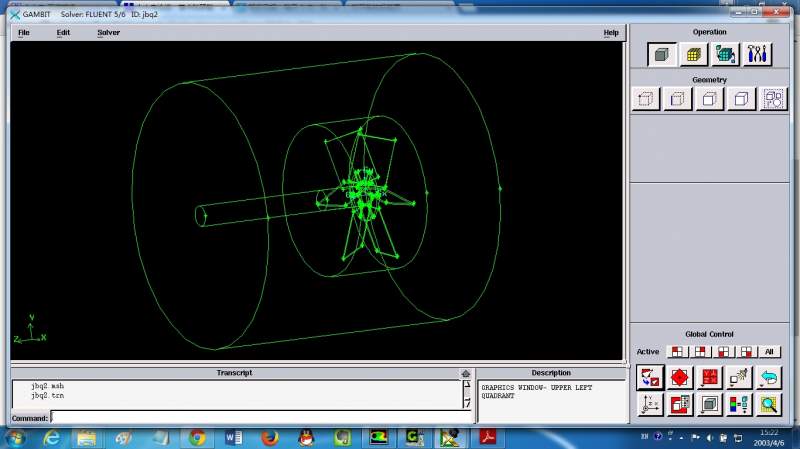
Task: Open the Help menu
Action: pos(611,33)
